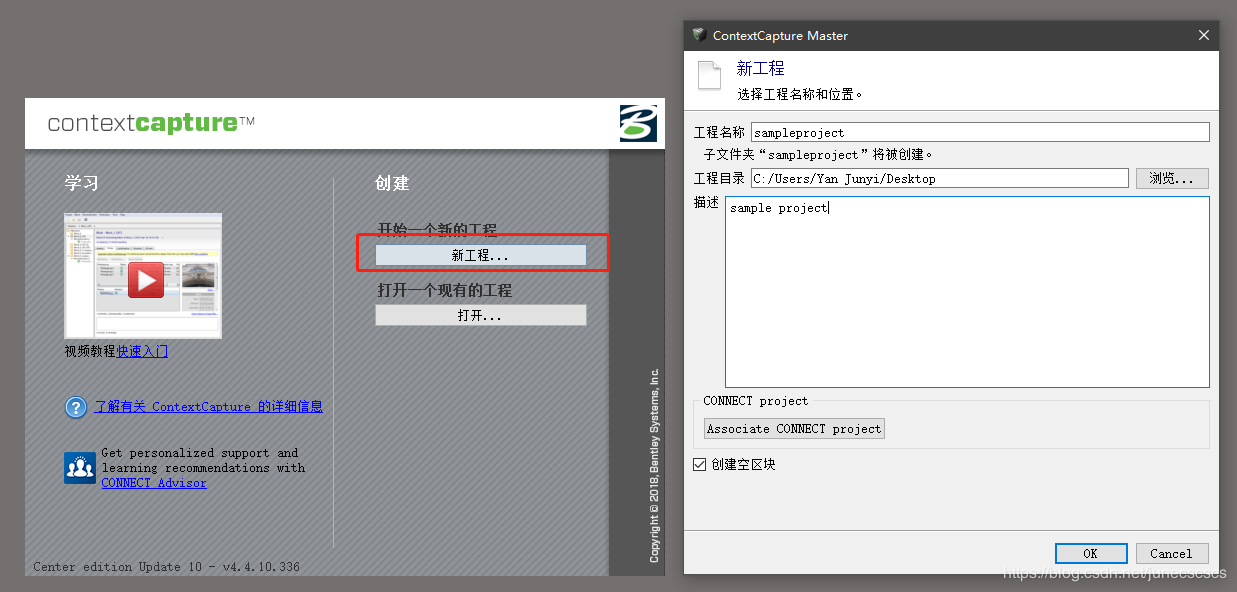Screen dimensions: 1237x592
Task: Enable the 创建空区块 checkbox
Action: tap(699, 463)
